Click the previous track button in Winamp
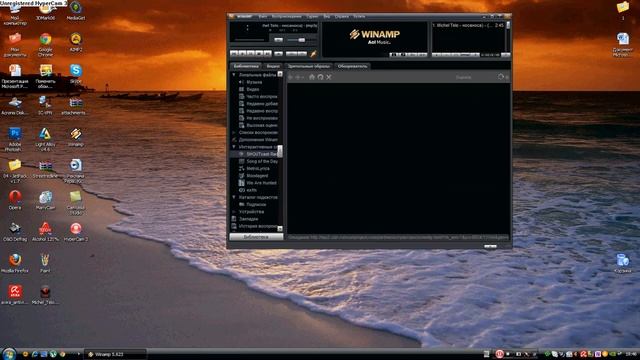 click(x=234, y=53)
